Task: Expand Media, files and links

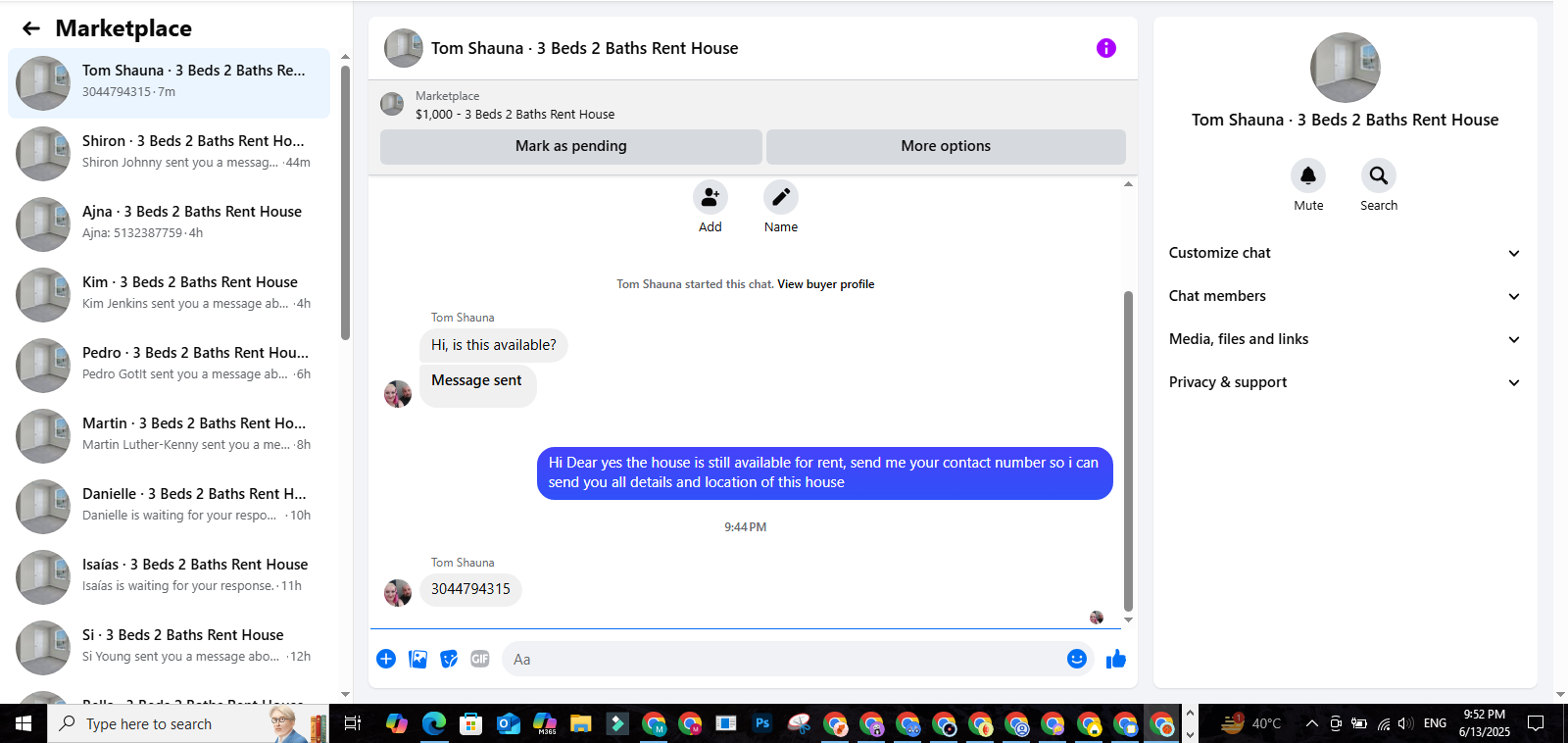Action: coord(1345,339)
